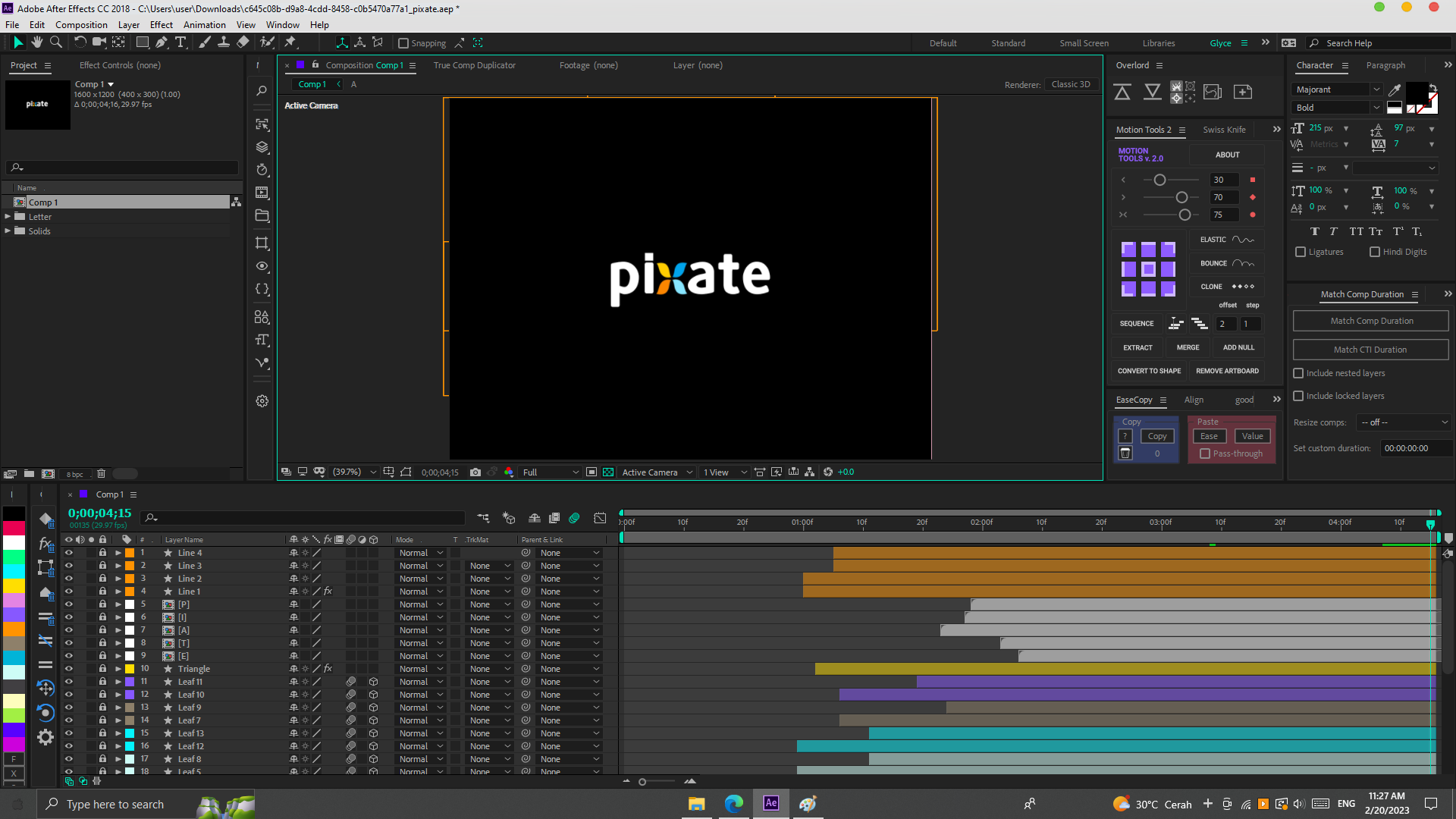Check Include nested layers
Image resolution: width=1456 pixels, height=819 pixels.
coord(1298,373)
